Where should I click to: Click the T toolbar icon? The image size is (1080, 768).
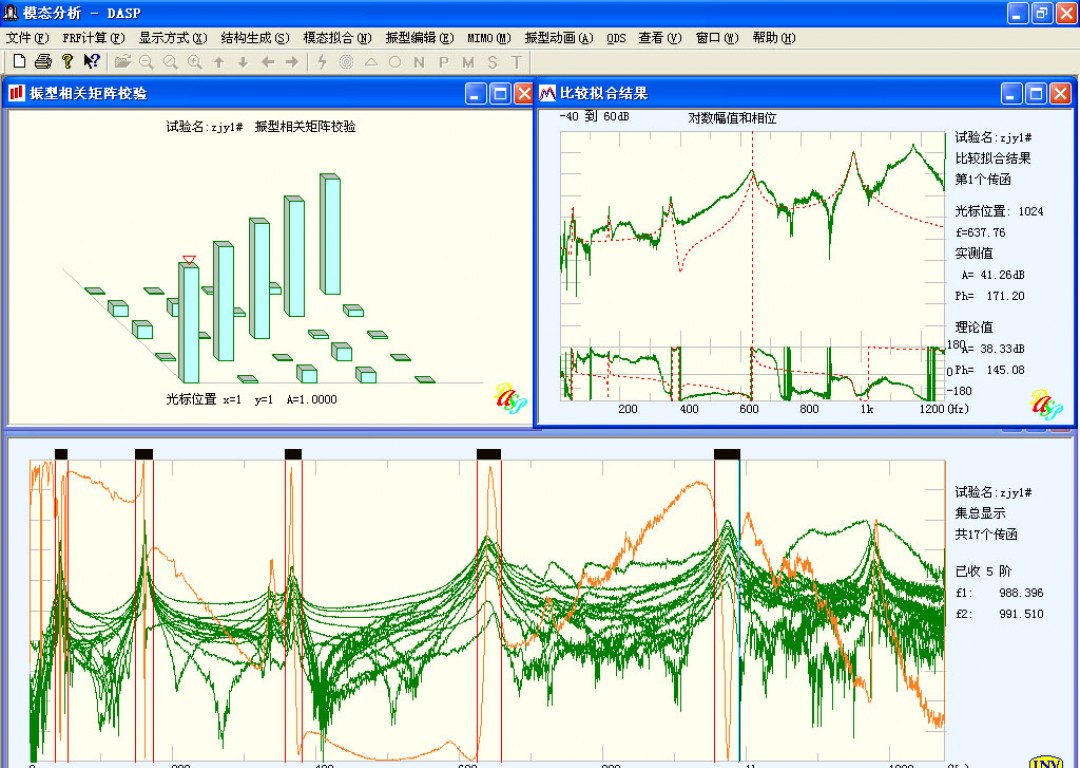coord(517,62)
